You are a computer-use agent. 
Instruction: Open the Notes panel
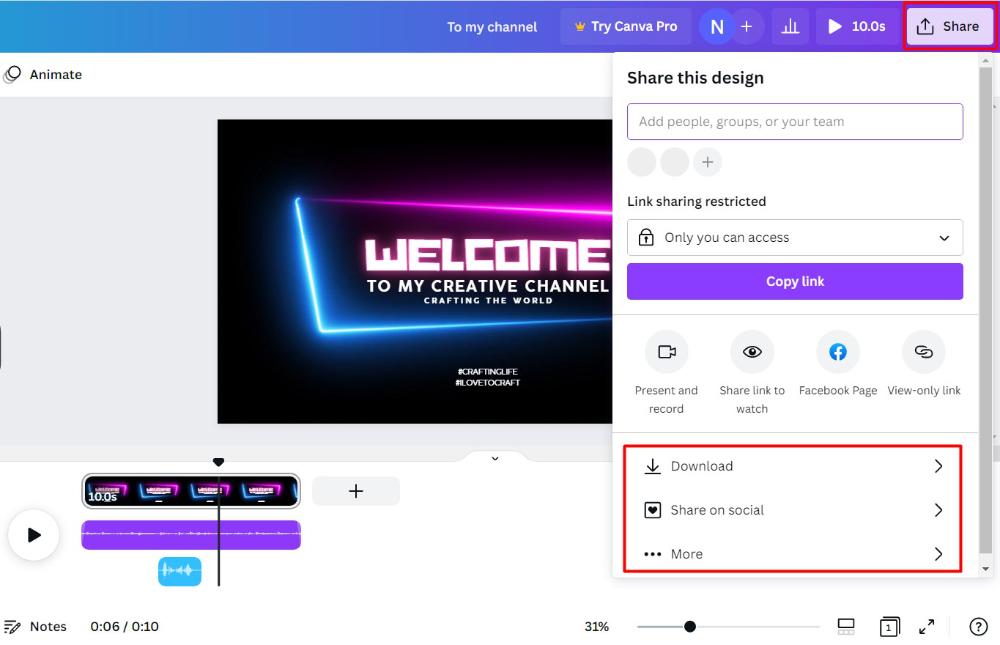pos(35,626)
